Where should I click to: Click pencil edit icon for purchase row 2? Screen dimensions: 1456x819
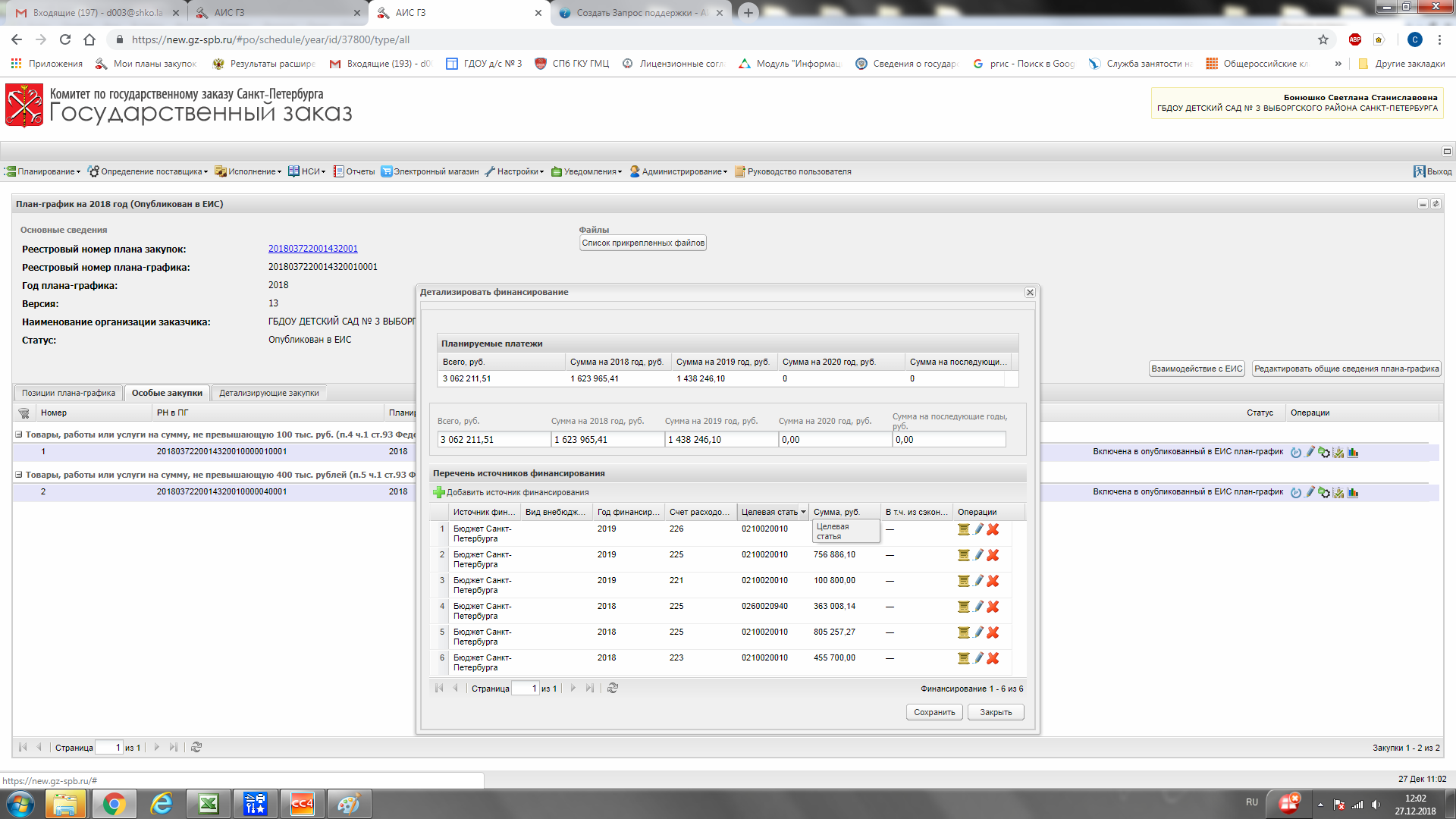point(1310,492)
